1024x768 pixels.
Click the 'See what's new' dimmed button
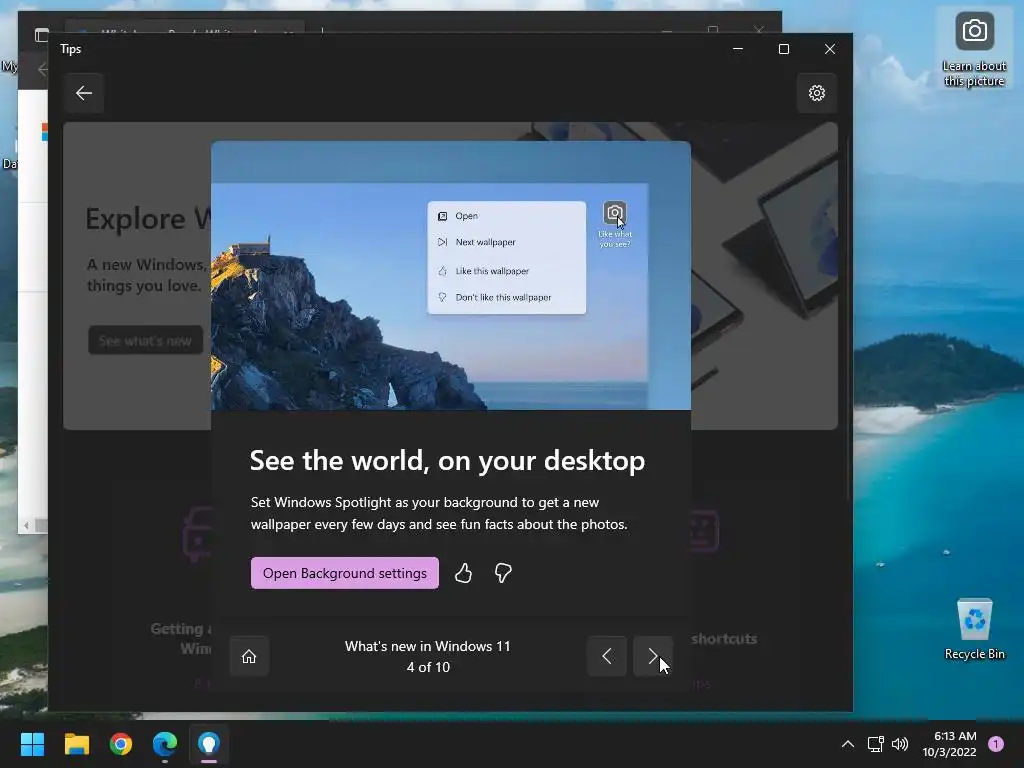click(146, 340)
